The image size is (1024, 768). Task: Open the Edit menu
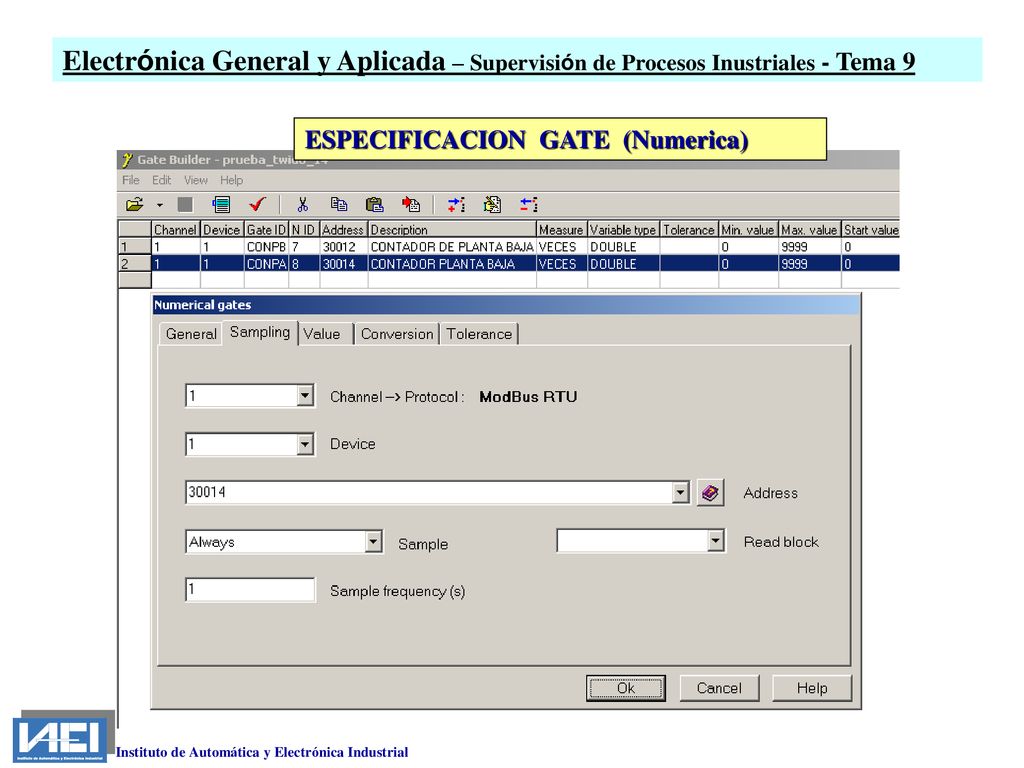[161, 180]
